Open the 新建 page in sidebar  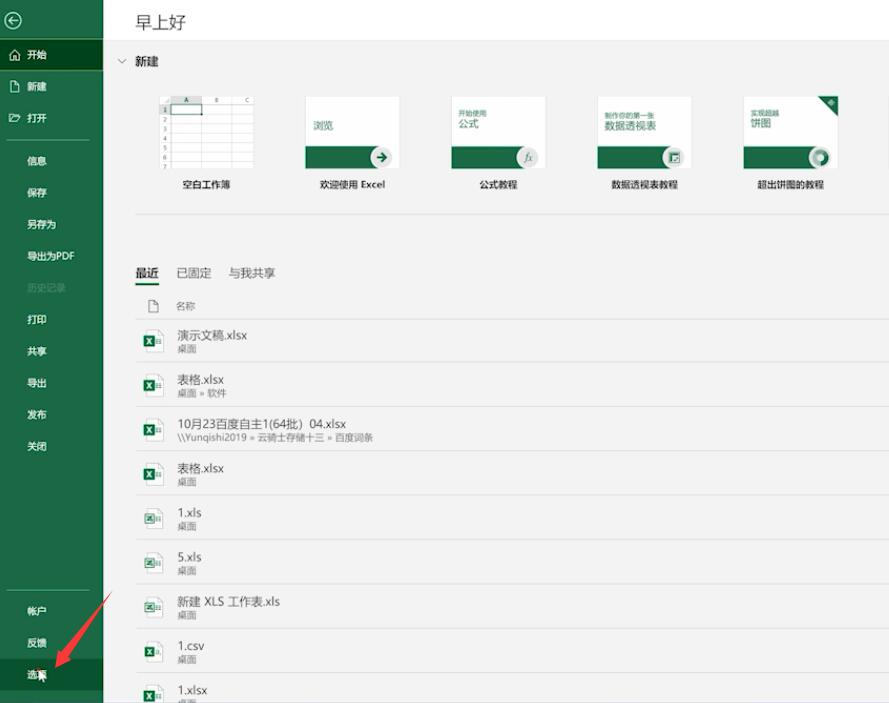click(52, 86)
